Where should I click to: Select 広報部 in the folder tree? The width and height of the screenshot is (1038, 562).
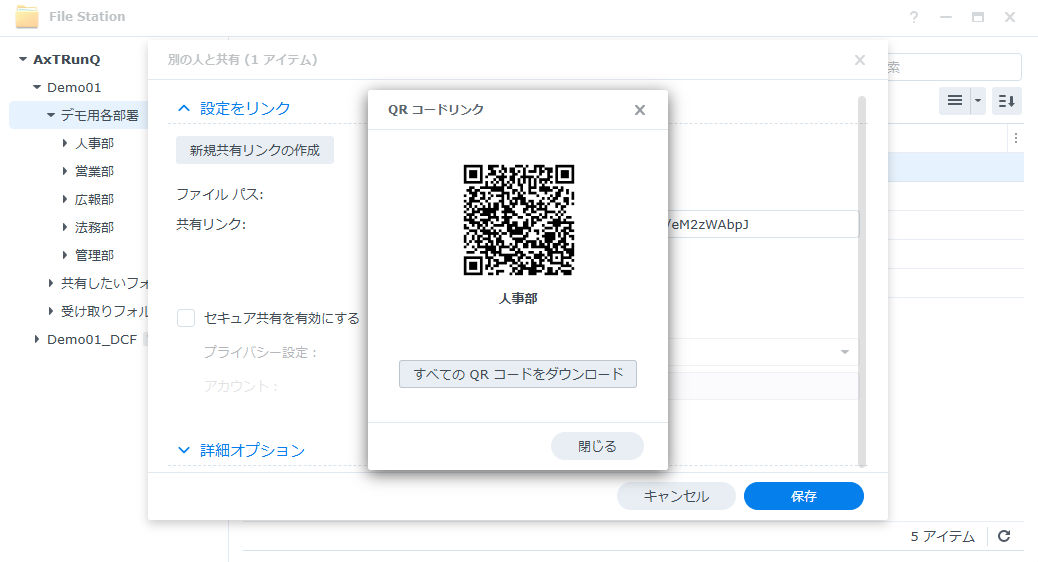click(95, 199)
